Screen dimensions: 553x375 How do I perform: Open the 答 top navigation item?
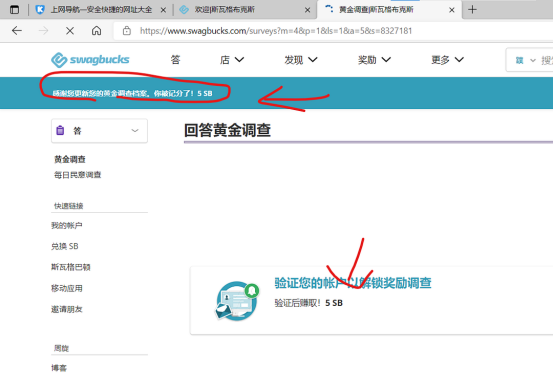tap(175, 60)
